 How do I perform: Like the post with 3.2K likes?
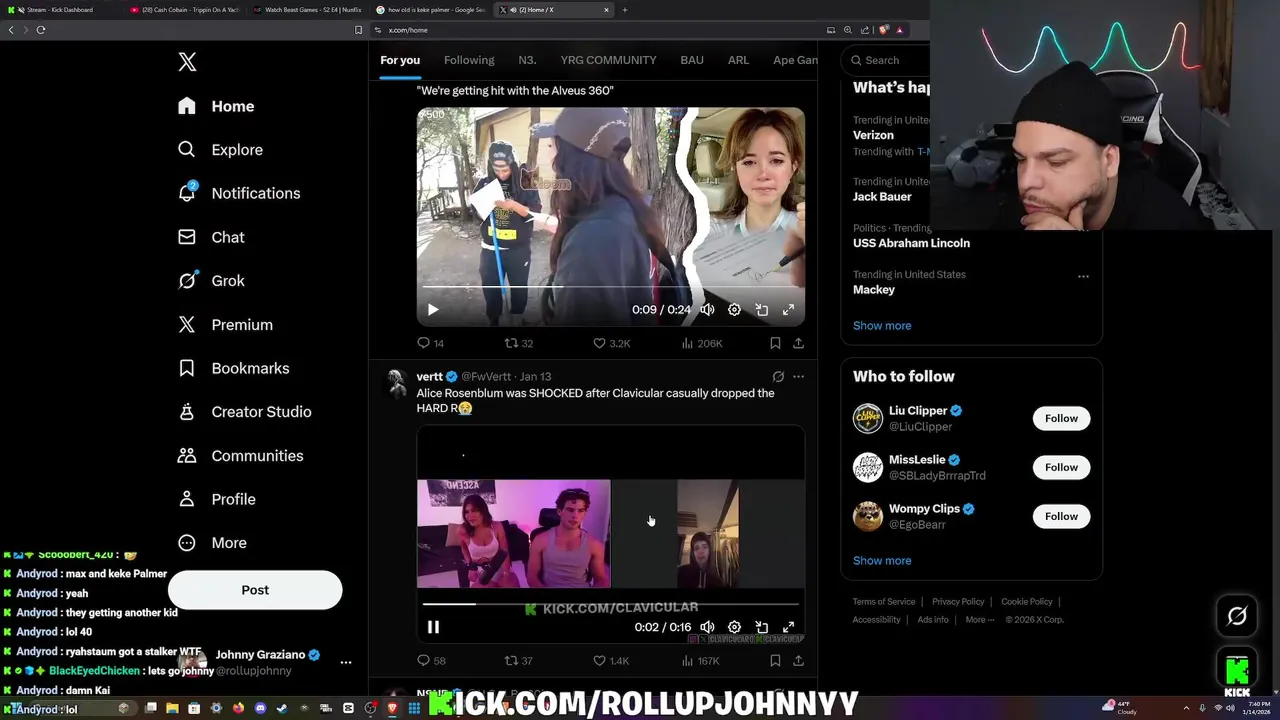[x=611, y=343]
